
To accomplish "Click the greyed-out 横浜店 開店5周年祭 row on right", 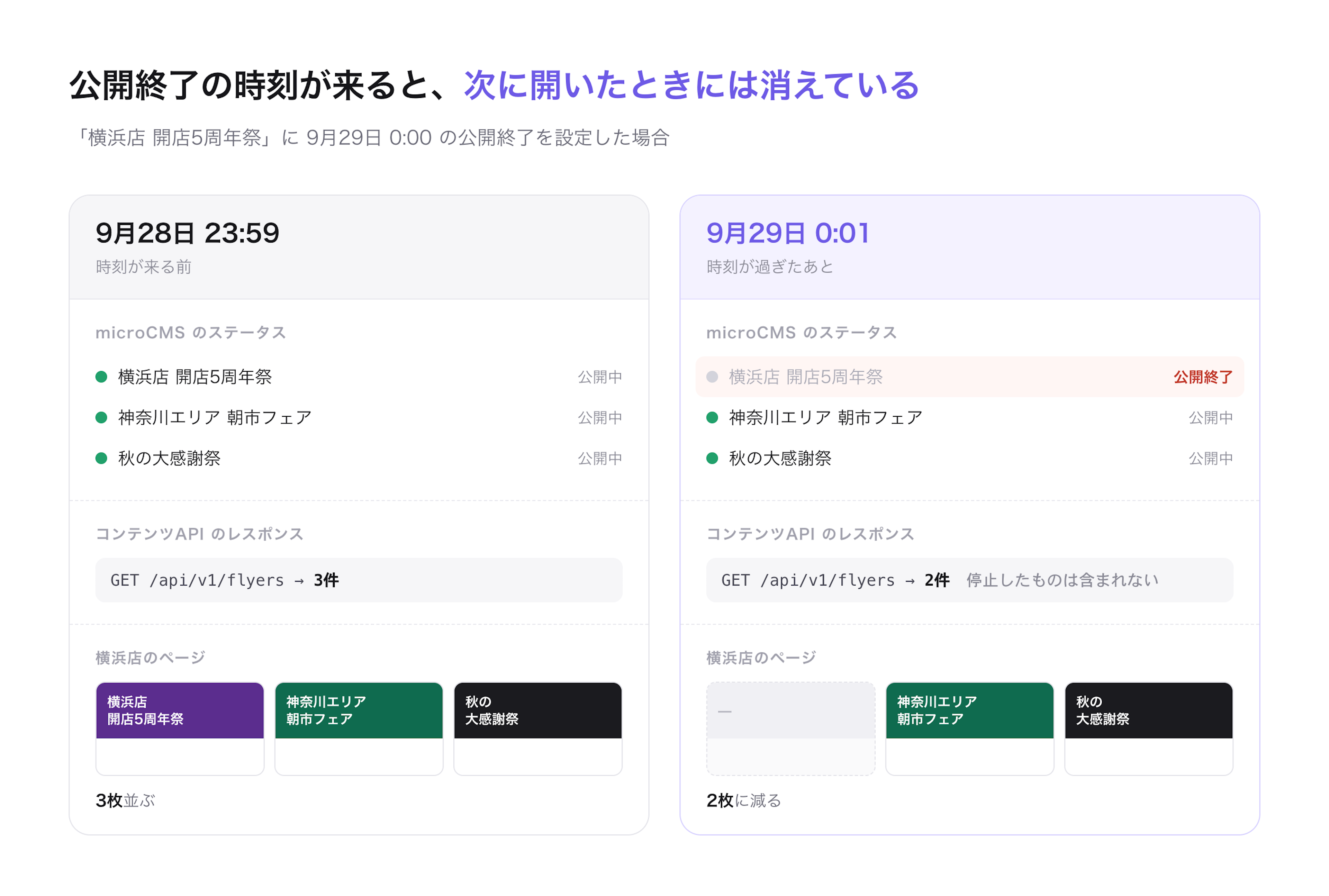I will coord(970,377).
